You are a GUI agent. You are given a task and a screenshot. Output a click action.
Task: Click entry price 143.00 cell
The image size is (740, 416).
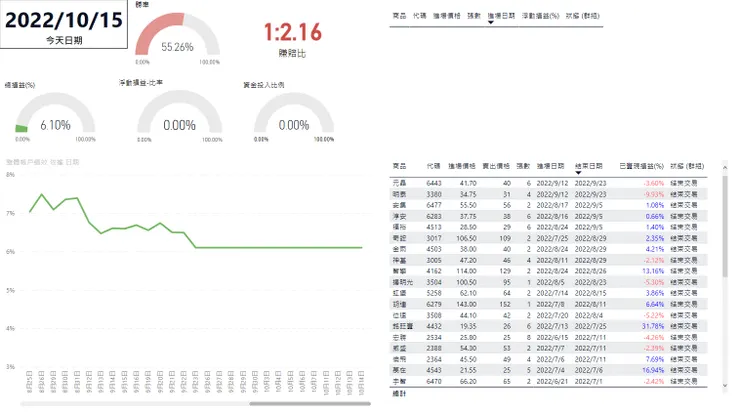click(466, 304)
